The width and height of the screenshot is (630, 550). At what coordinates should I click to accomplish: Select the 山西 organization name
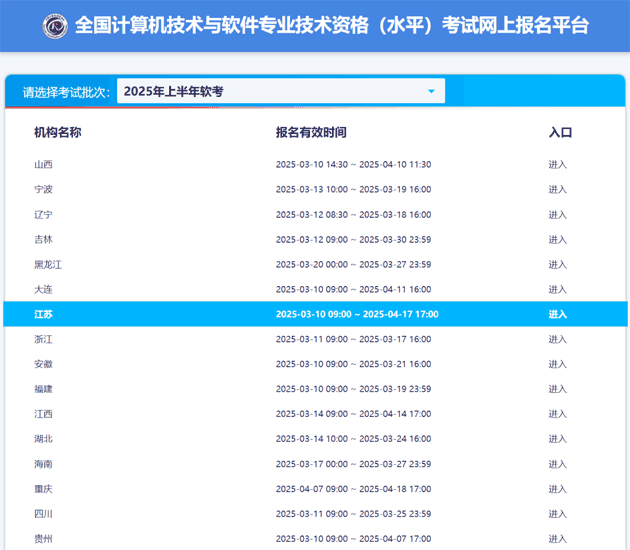point(43,164)
